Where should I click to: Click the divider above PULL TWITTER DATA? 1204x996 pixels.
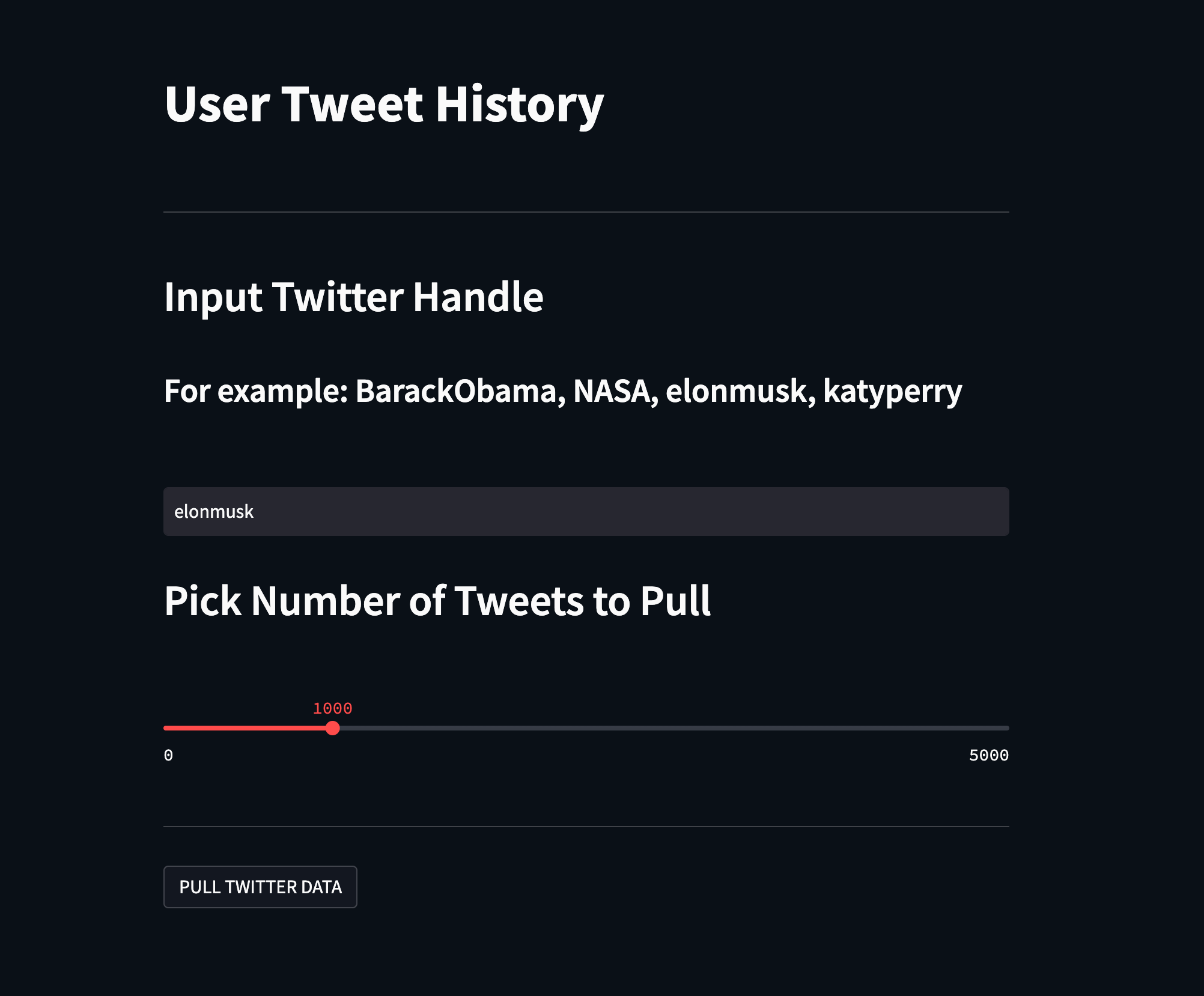click(586, 825)
